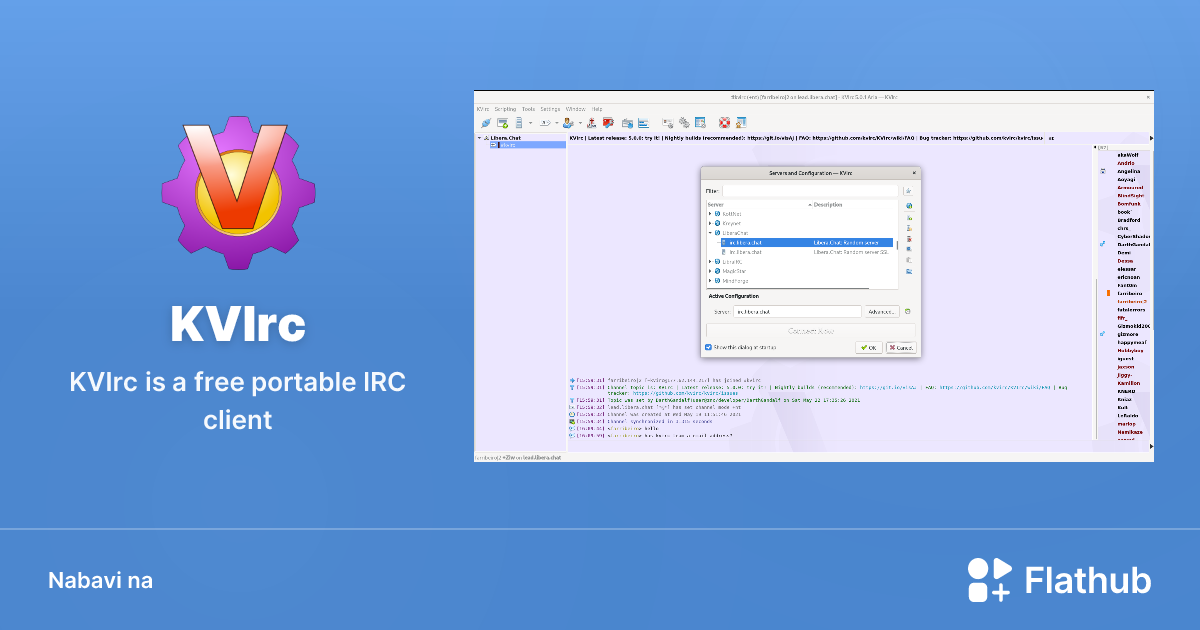Click the clear icon next to the Advanced button

click(x=908, y=312)
